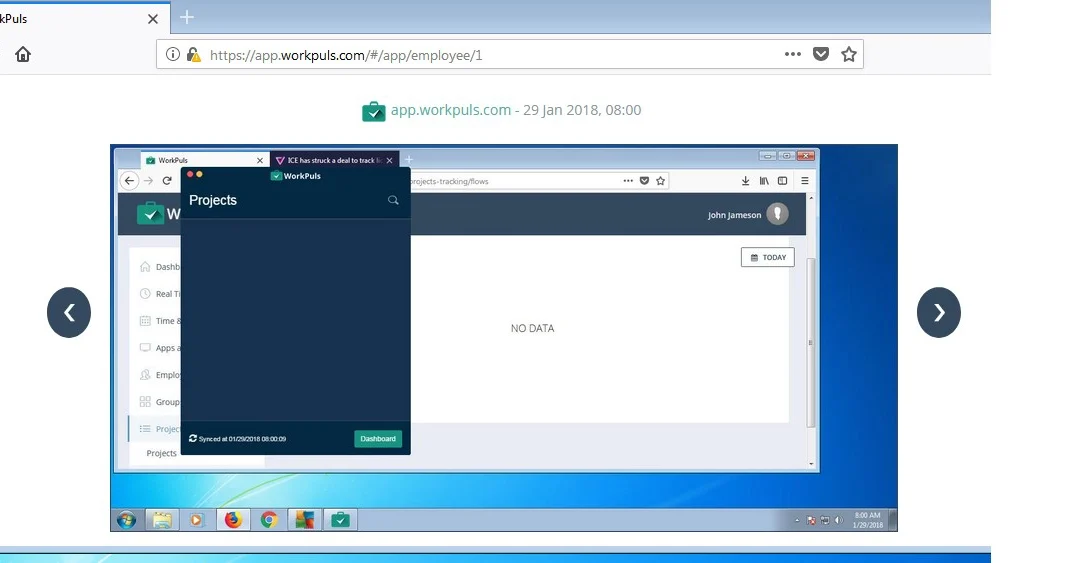Select Employees item in sidebar
The image size is (1080, 563).
point(160,375)
